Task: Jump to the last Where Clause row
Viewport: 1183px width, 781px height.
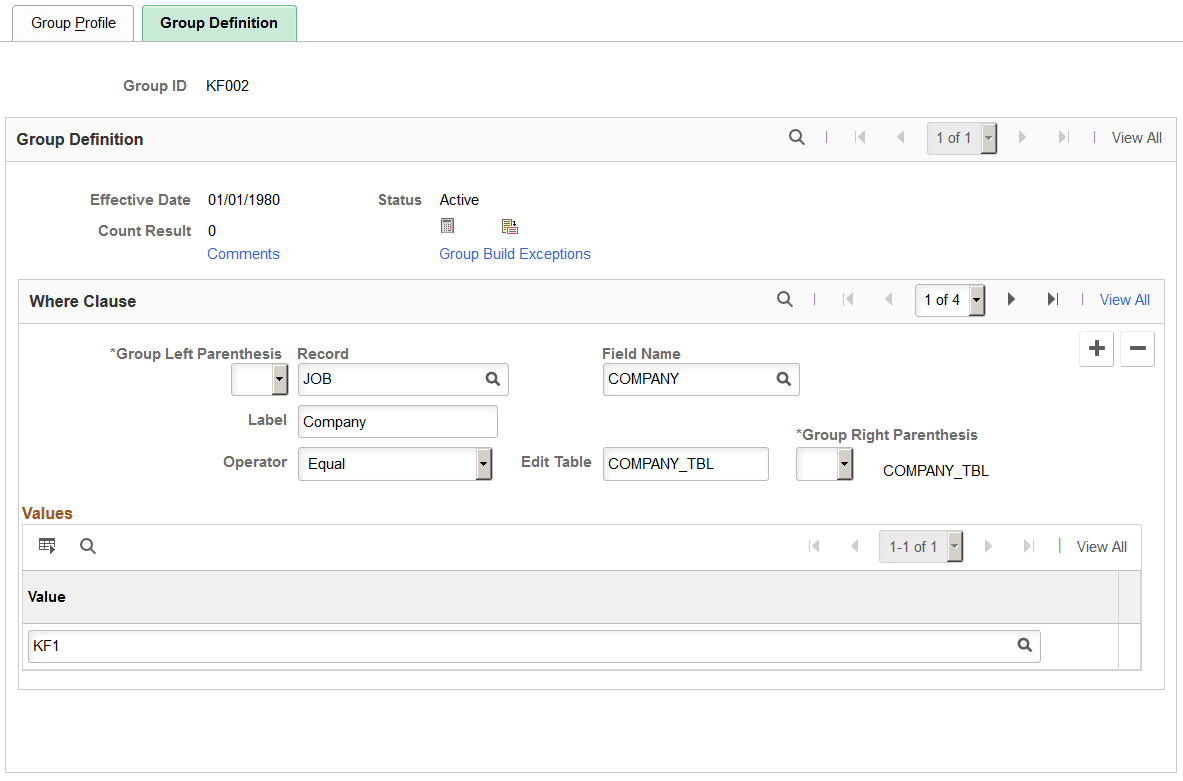Action: click(x=1052, y=299)
